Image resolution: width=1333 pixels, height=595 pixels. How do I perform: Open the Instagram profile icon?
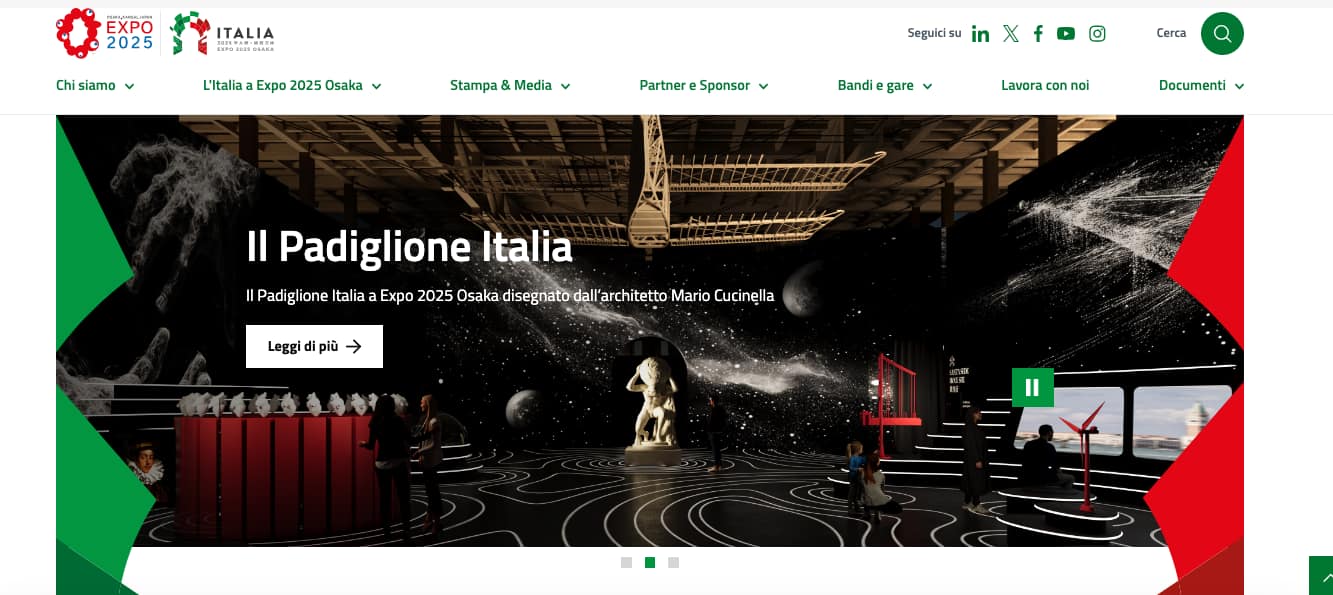tap(1097, 34)
